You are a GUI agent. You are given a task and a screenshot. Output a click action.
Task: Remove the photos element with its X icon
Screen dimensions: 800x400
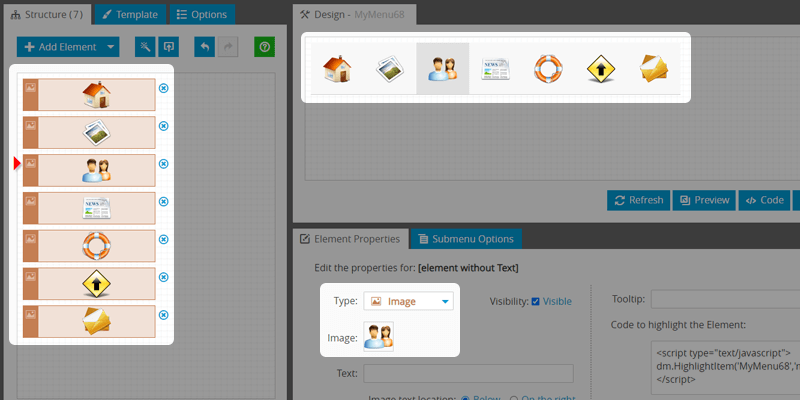tap(163, 126)
